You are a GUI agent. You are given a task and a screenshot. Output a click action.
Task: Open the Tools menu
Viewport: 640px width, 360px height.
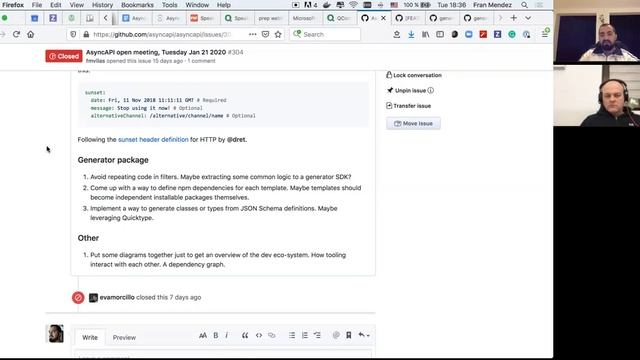[169, 5]
